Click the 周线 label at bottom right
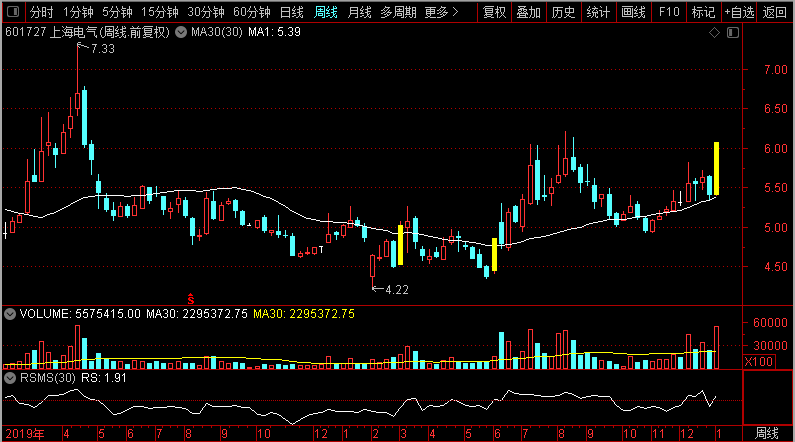 767,433
